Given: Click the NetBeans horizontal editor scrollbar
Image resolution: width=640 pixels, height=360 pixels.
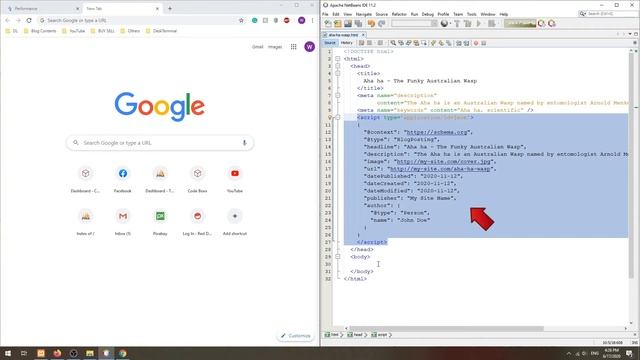Looking at the screenshot, I should point(447,328).
